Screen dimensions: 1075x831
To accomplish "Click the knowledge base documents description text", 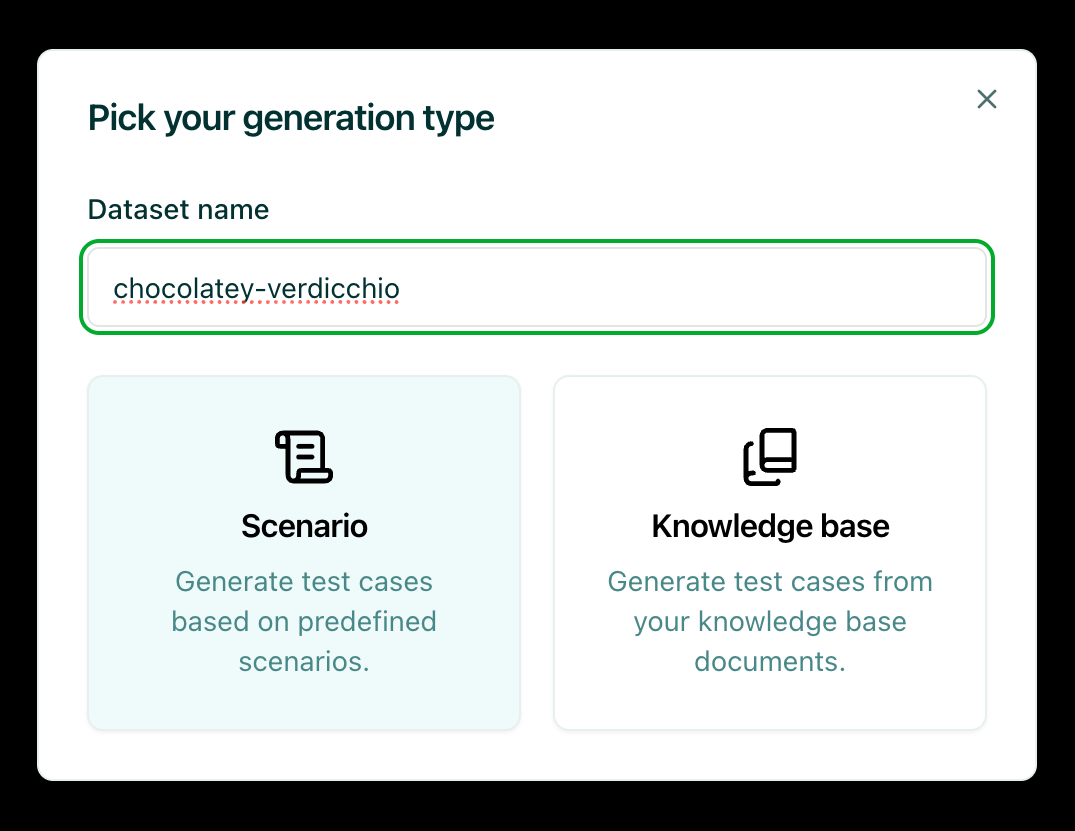I will pyautogui.click(x=770, y=621).
